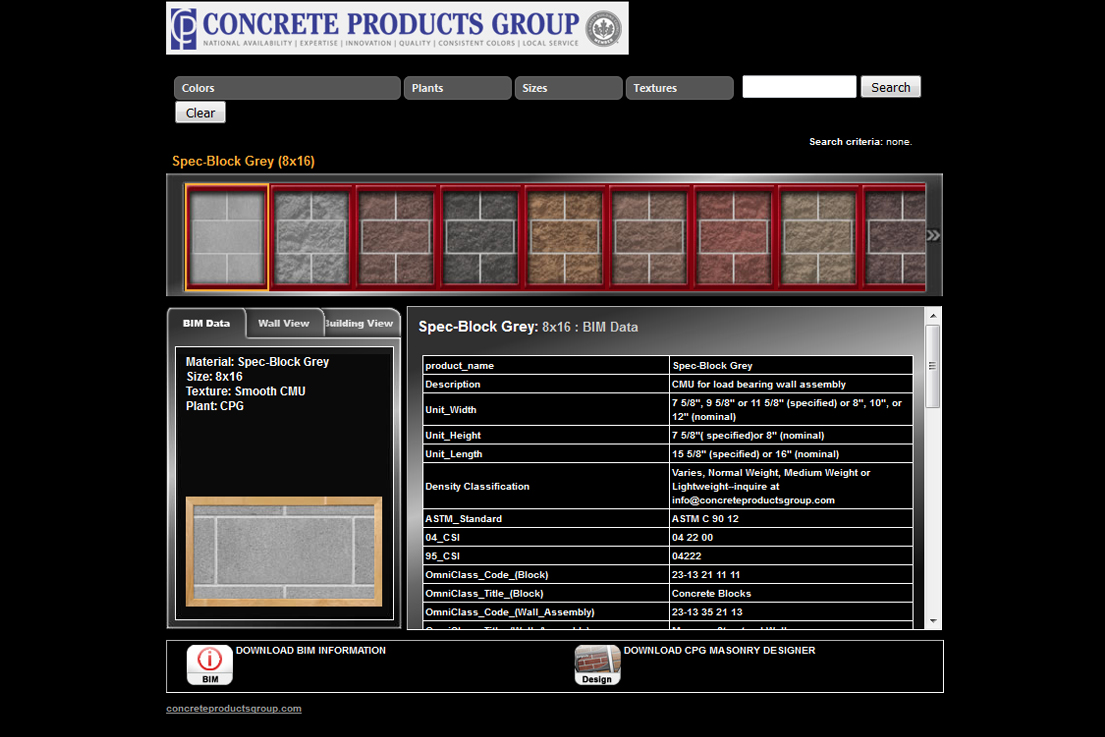Select the smooth grey Spec-Block swatch
The image size is (1105, 737).
(x=227, y=237)
